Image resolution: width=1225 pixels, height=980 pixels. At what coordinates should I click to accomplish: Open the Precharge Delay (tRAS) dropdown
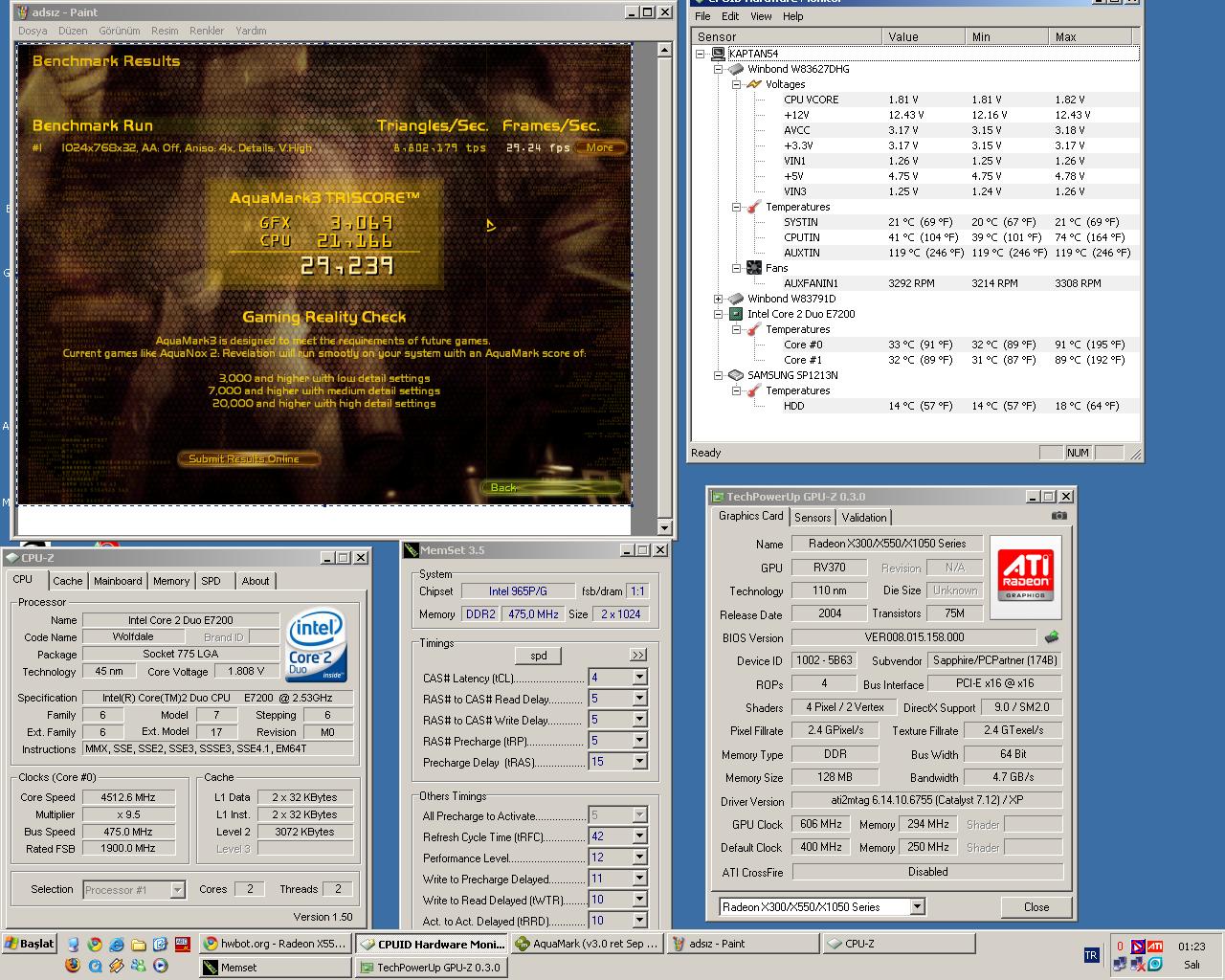pos(639,762)
